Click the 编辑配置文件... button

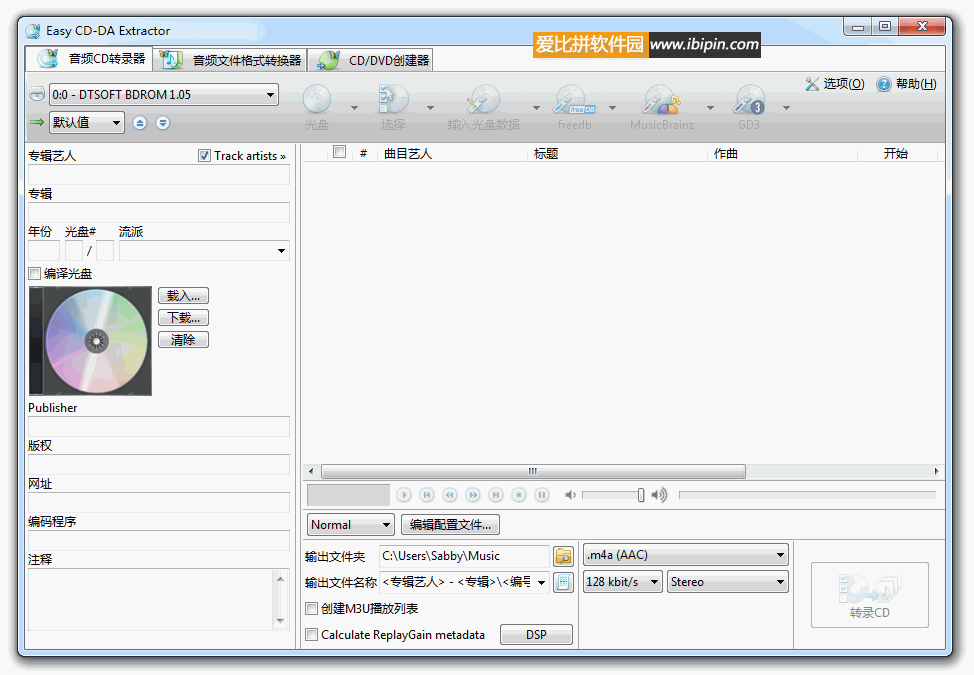pyautogui.click(x=450, y=525)
